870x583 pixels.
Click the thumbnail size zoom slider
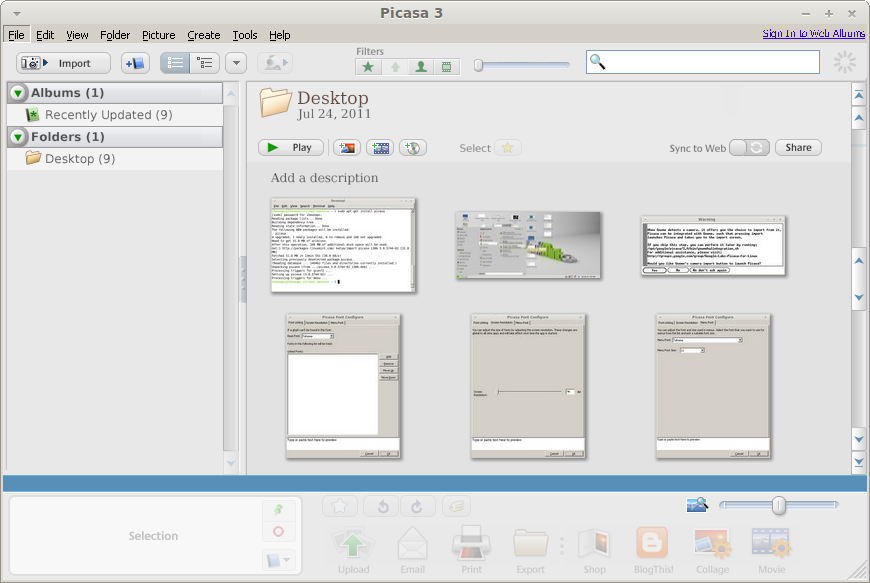click(778, 505)
